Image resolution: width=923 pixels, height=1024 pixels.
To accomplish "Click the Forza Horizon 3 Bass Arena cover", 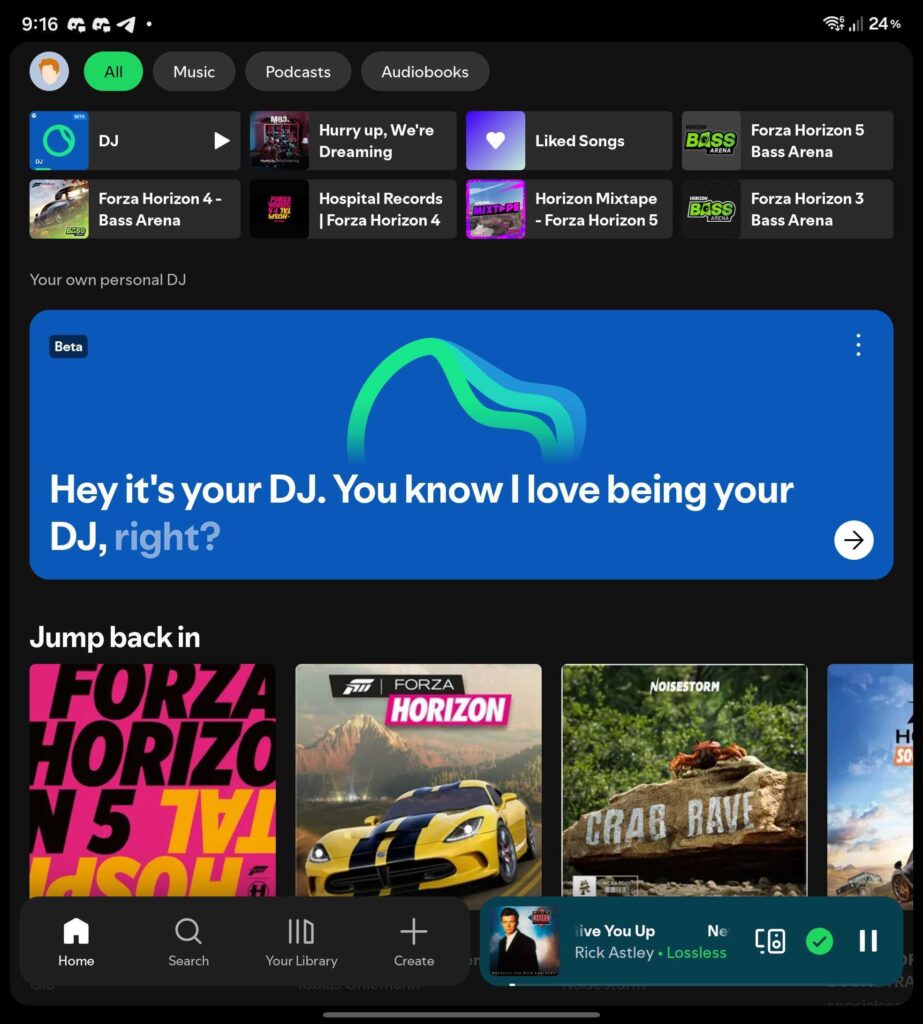I will pyautogui.click(x=711, y=209).
